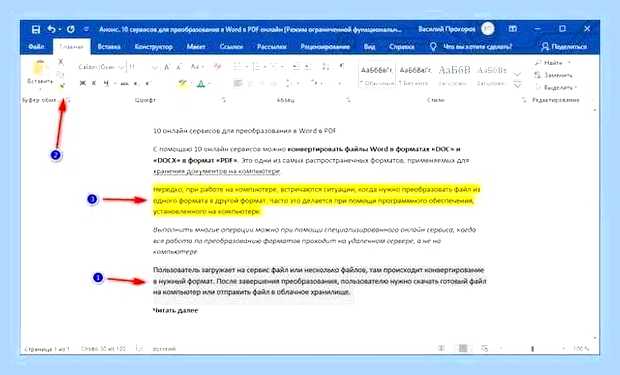Image resolution: width=620 pixels, height=375 pixels.
Task: Click the page count in status bar
Action: coord(47,349)
